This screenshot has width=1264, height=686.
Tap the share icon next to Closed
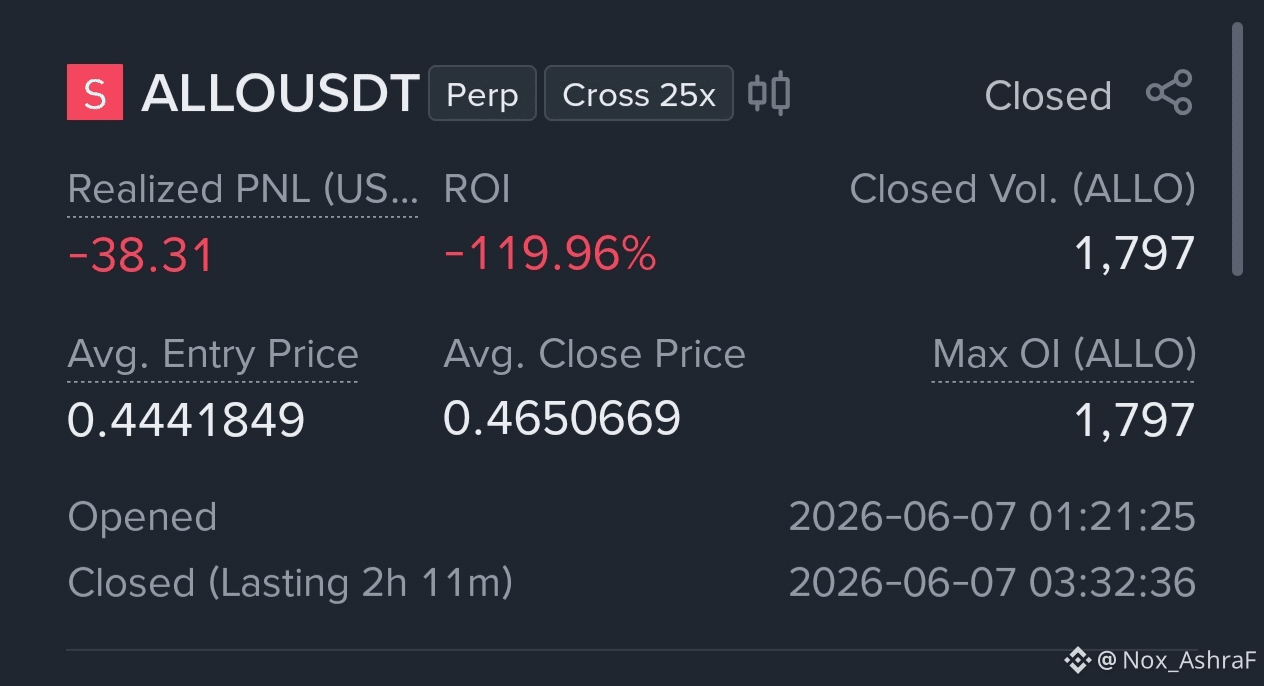click(1169, 93)
